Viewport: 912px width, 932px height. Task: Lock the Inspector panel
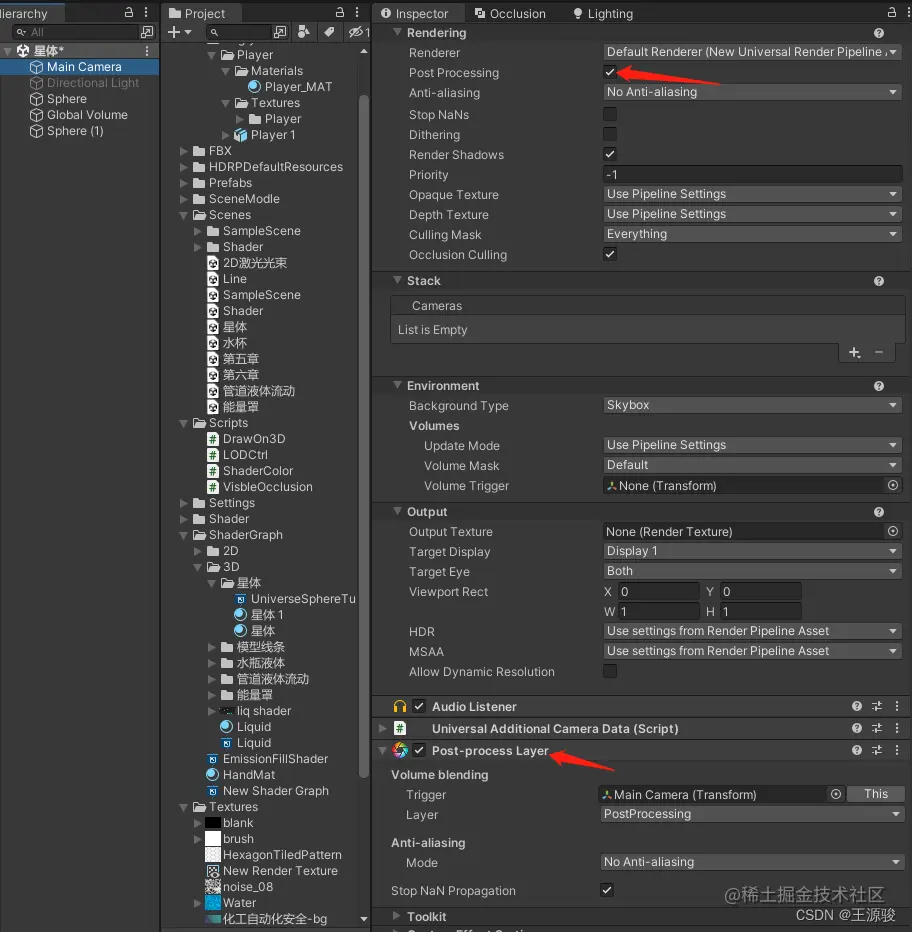(891, 12)
